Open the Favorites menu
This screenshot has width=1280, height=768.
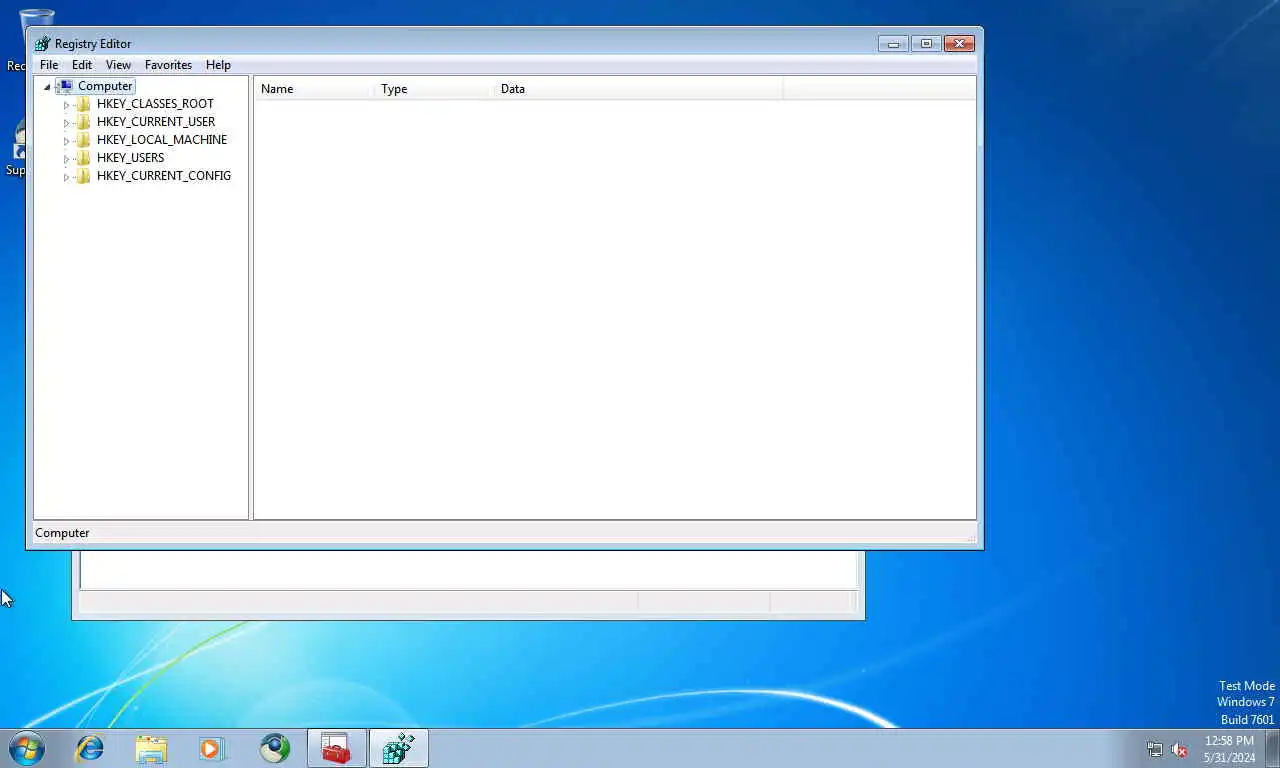(168, 65)
